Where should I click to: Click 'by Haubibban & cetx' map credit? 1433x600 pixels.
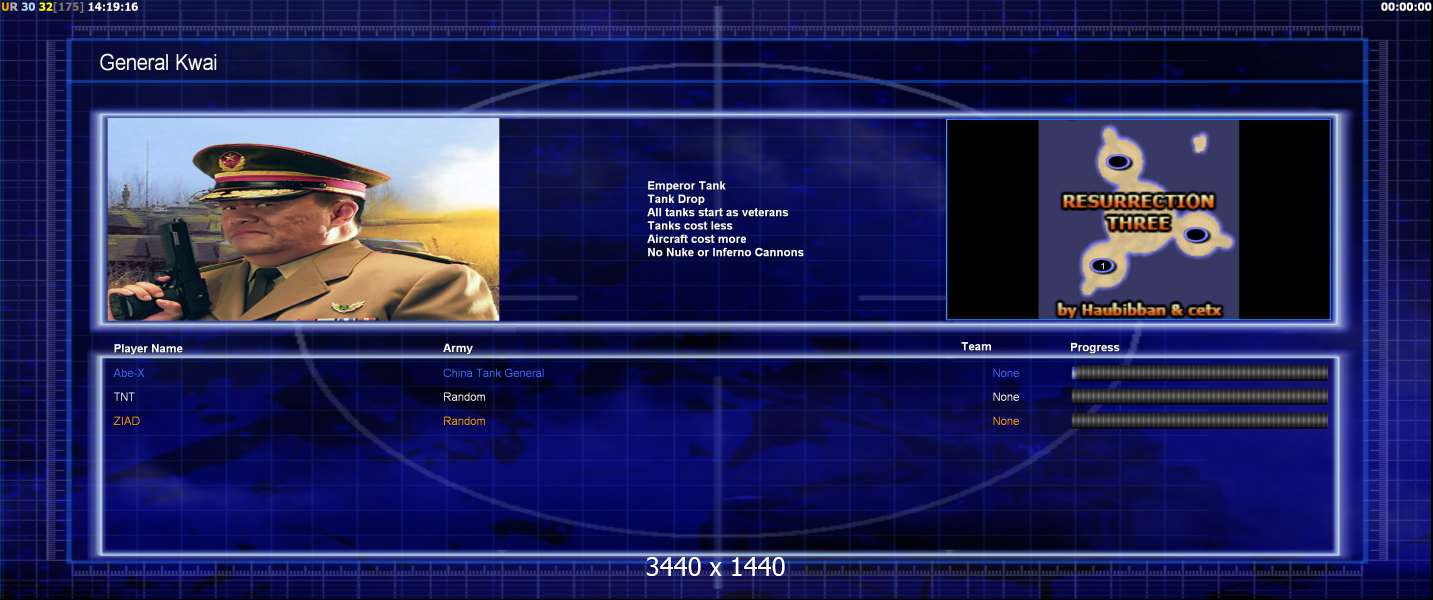tap(1139, 310)
